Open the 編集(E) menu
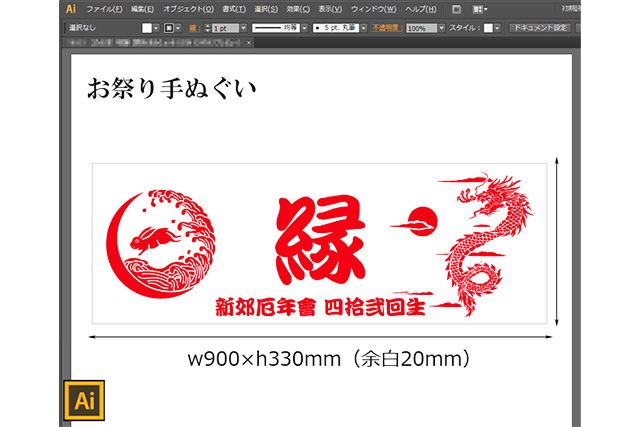The width and height of the screenshot is (640, 427). (x=141, y=9)
